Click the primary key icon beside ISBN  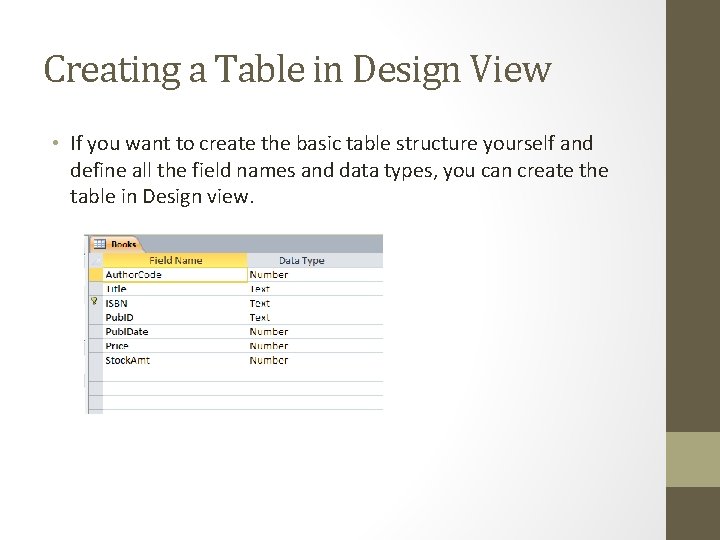(x=95, y=302)
